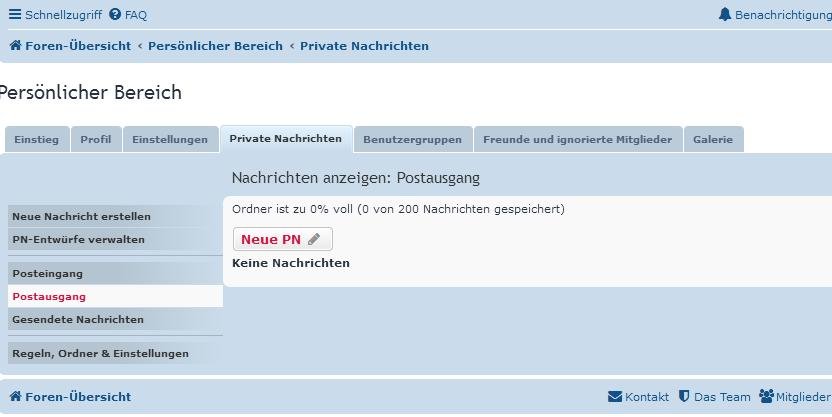The height and width of the screenshot is (417, 832).
Task: Open PN-Entwürfe verwalten
Action: 78,239
